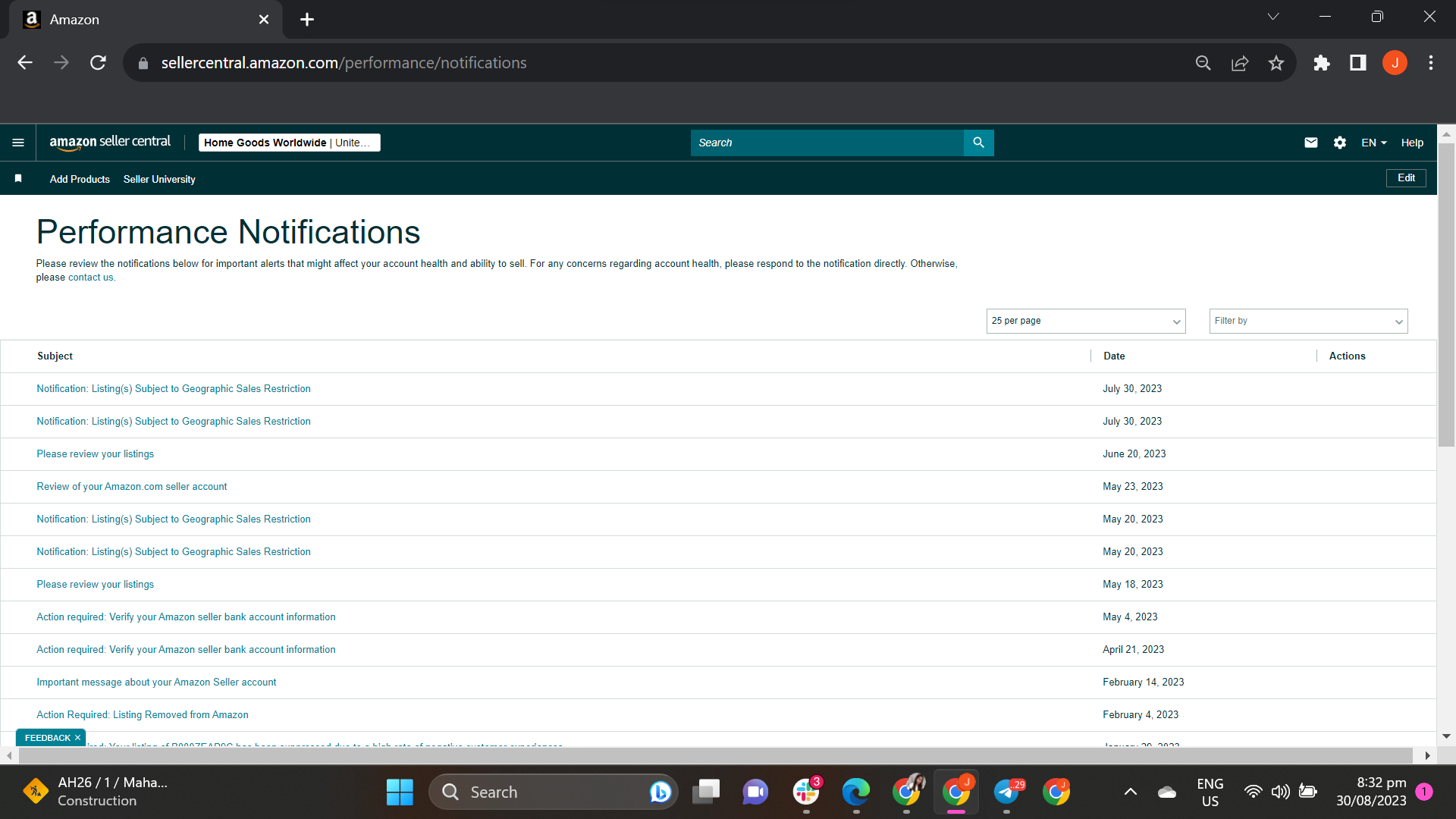Open Slack from the taskbar
This screenshot has height=819, width=1456.
806,792
